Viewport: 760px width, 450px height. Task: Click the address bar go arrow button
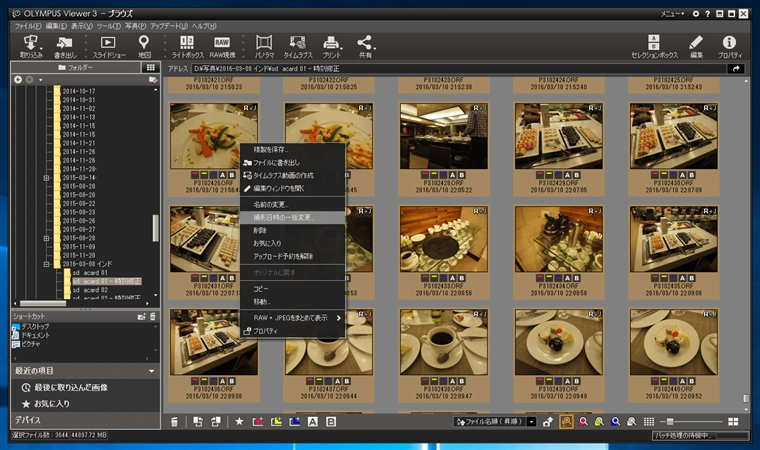click(736, 69)
